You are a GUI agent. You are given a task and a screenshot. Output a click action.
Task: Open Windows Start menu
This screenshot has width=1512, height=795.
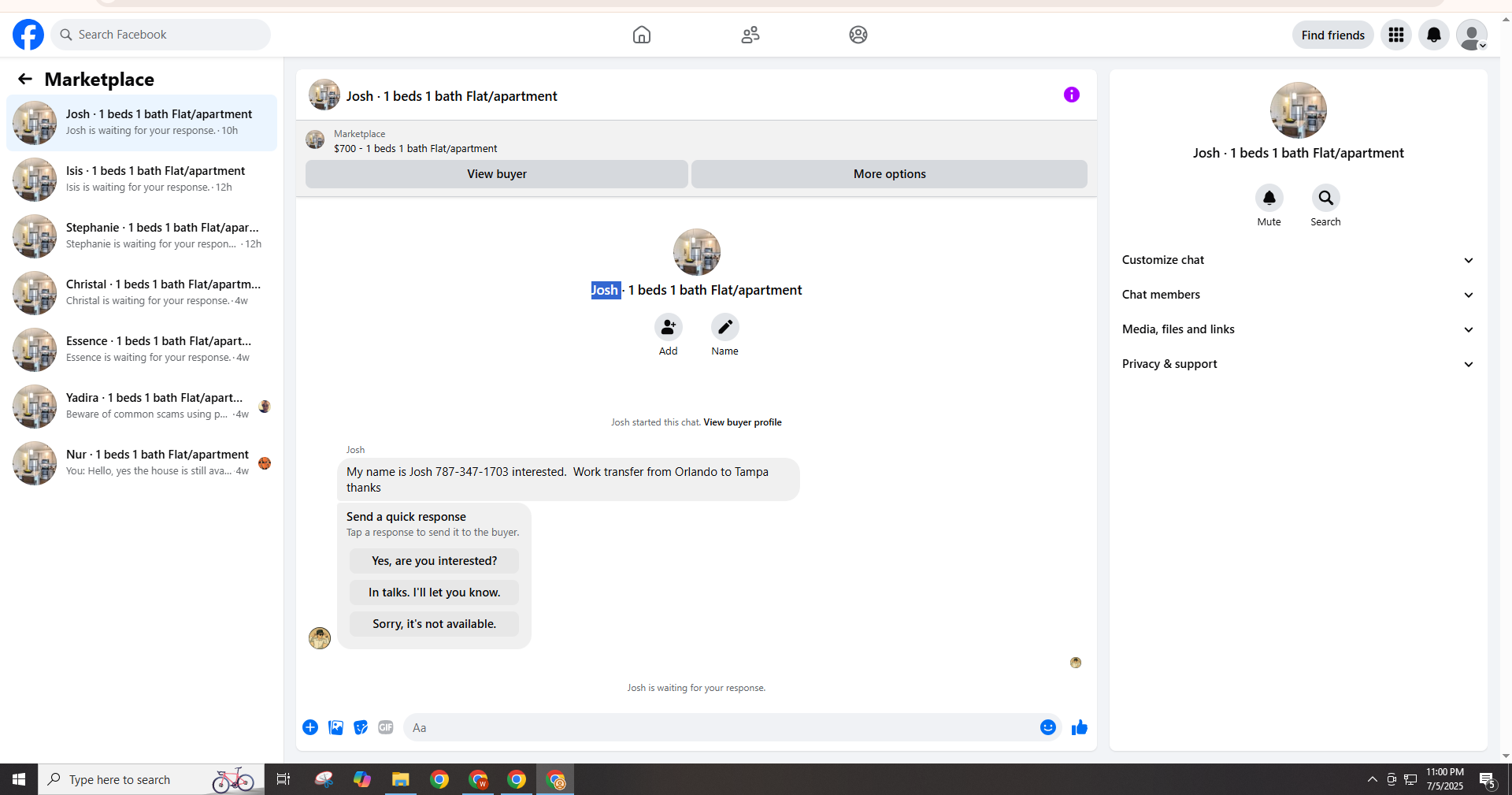pos(19,779)
